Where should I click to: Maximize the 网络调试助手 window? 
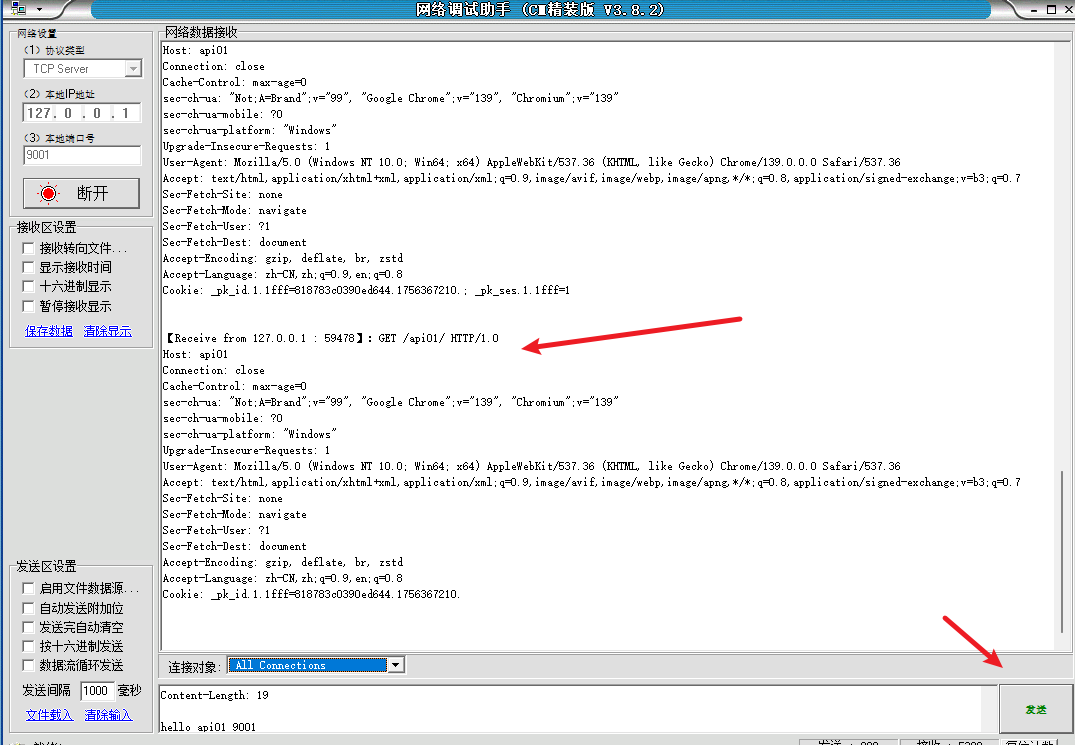1049,9
